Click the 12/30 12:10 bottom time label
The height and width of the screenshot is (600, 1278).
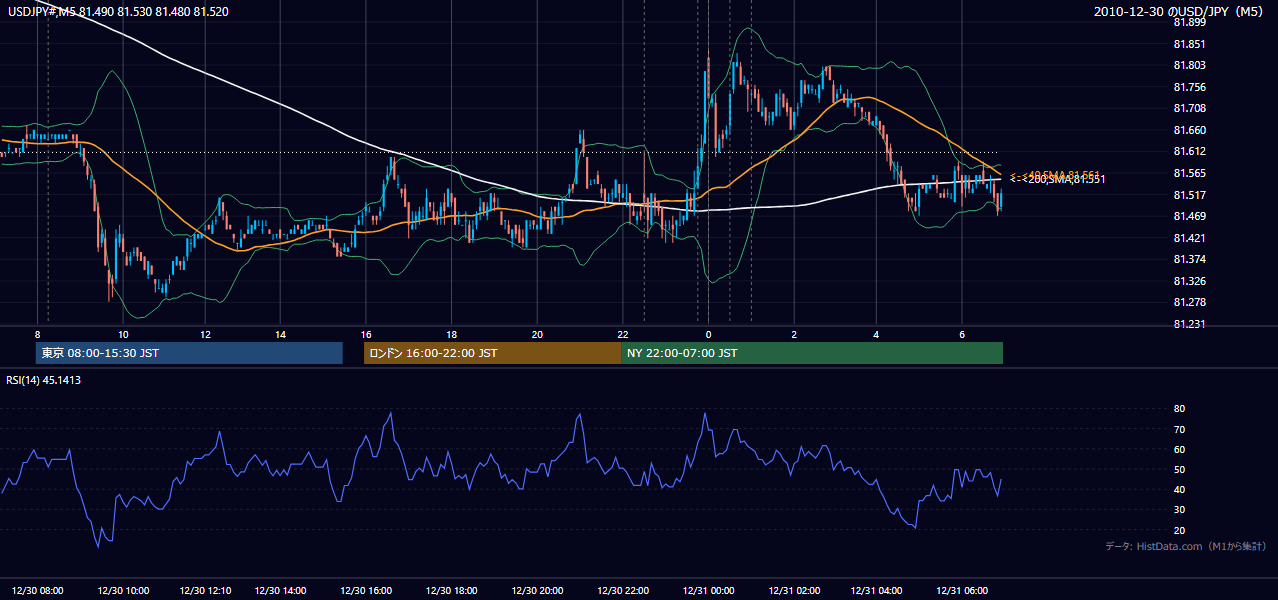point(205,590)
